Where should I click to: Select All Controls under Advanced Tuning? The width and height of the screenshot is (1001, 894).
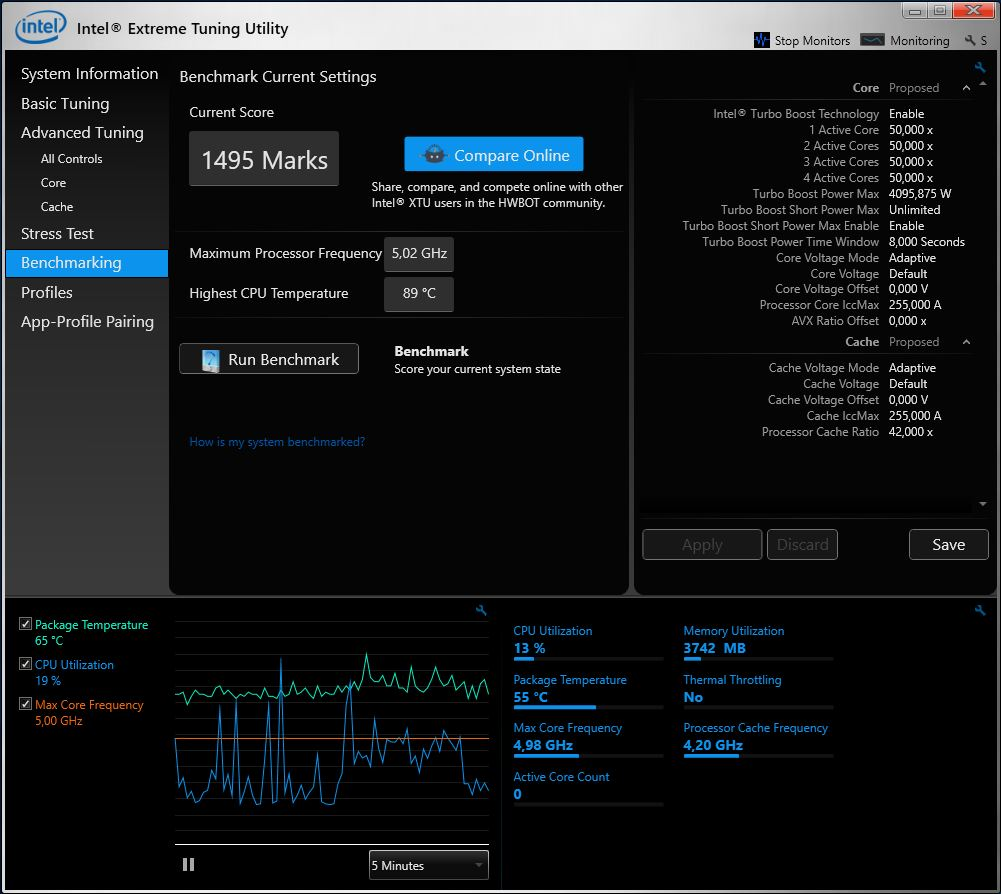coord(72,159)
